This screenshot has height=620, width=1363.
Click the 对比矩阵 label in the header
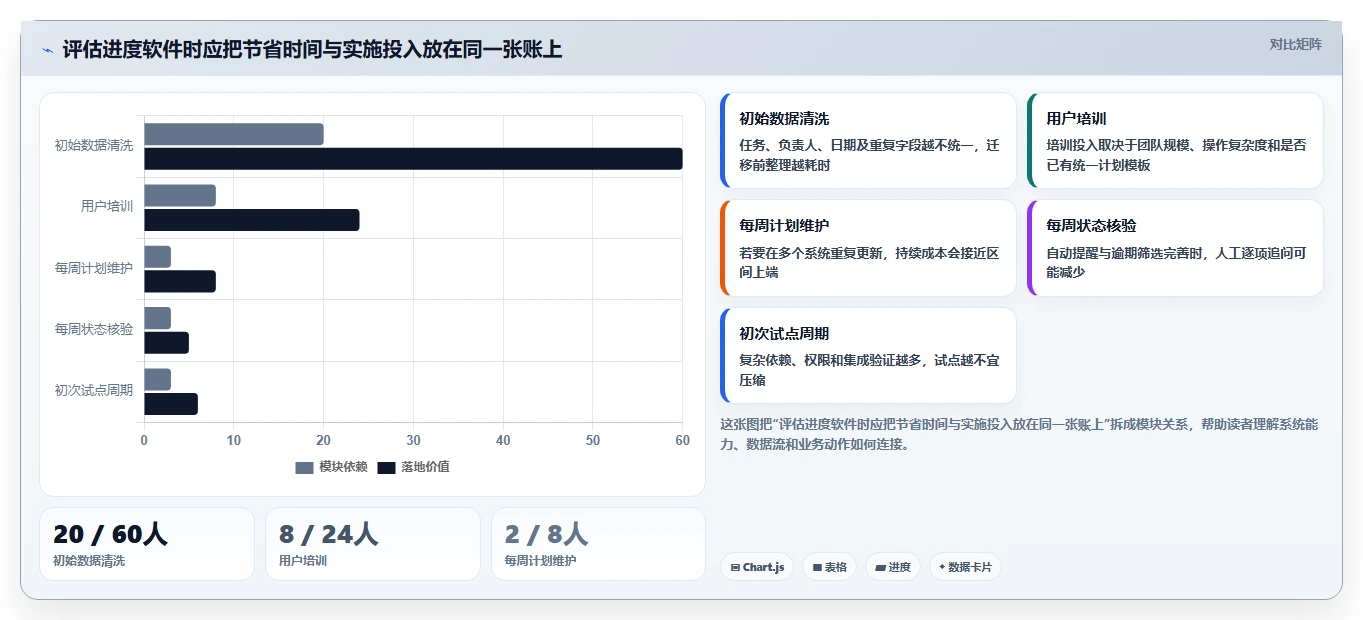tap(1296, 44)
